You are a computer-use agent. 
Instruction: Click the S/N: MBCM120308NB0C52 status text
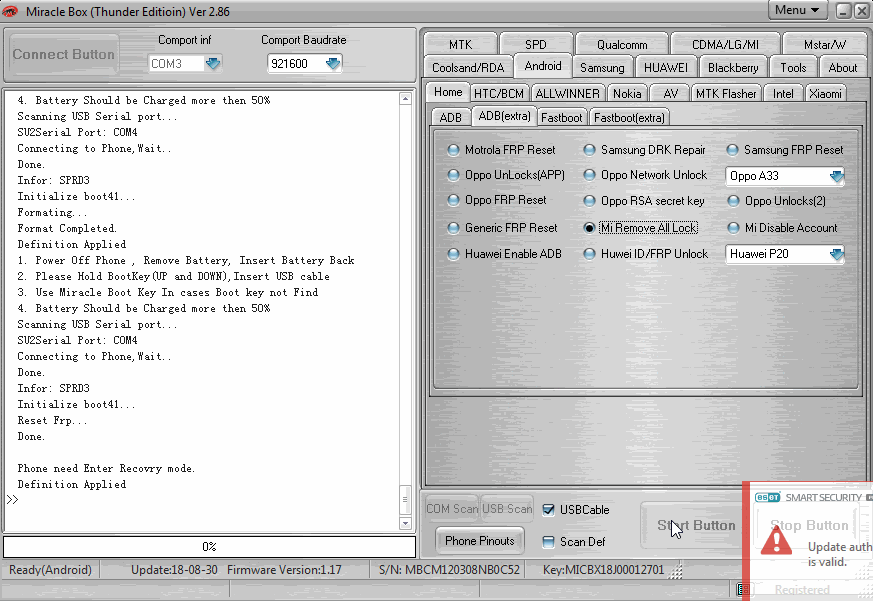tap(449, 570)
